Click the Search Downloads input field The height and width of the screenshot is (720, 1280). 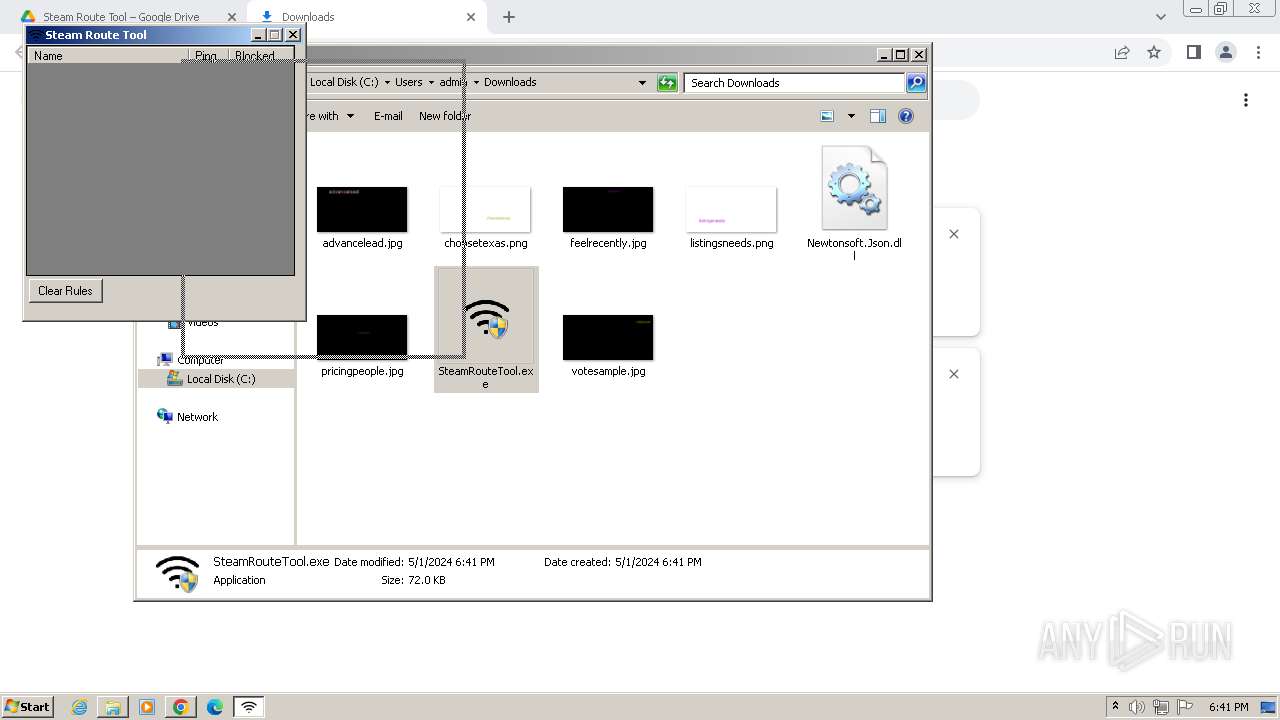click(x=794, y=83)
